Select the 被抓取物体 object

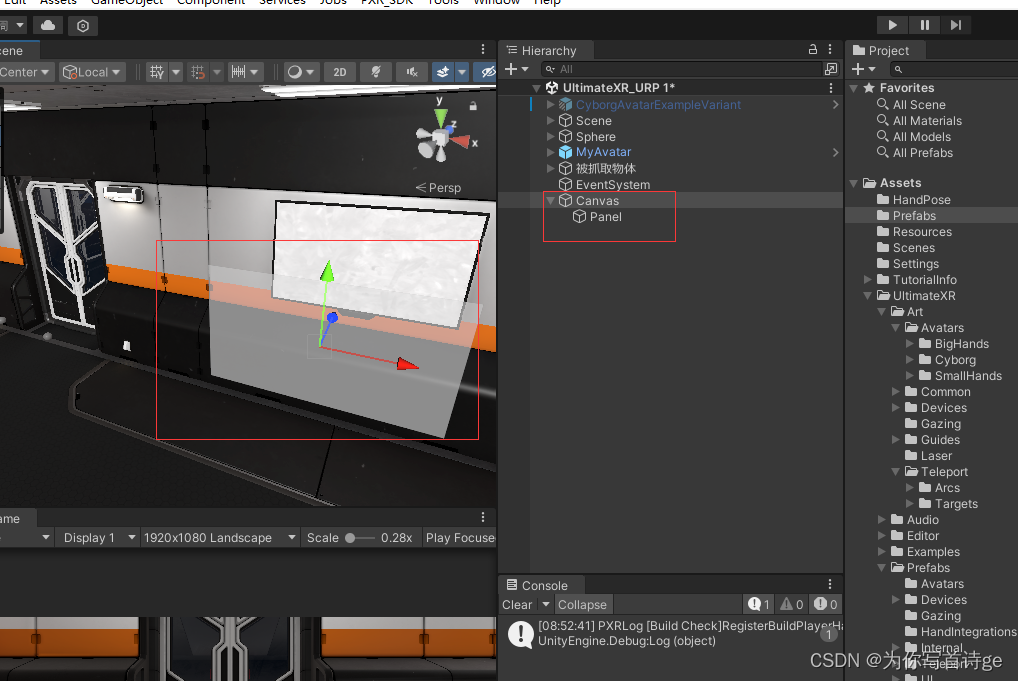point(605,168)
